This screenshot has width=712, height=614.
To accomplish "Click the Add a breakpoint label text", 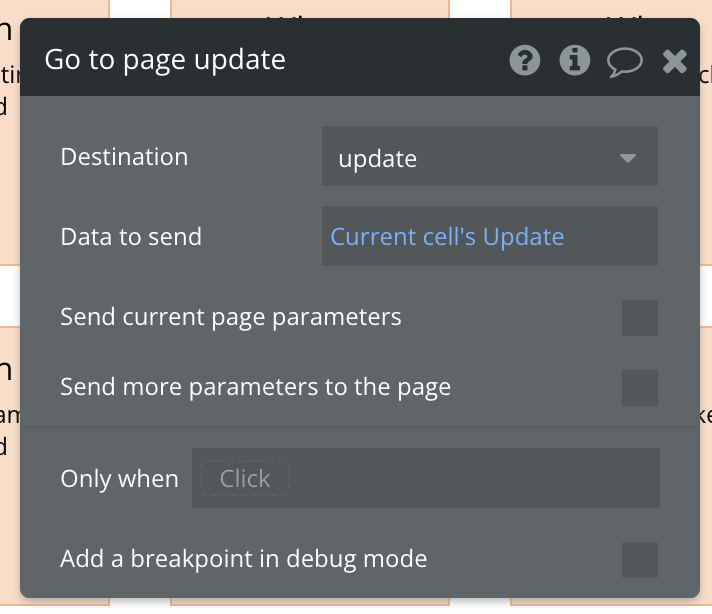I will pyautogui.click(x=243, y=559).
